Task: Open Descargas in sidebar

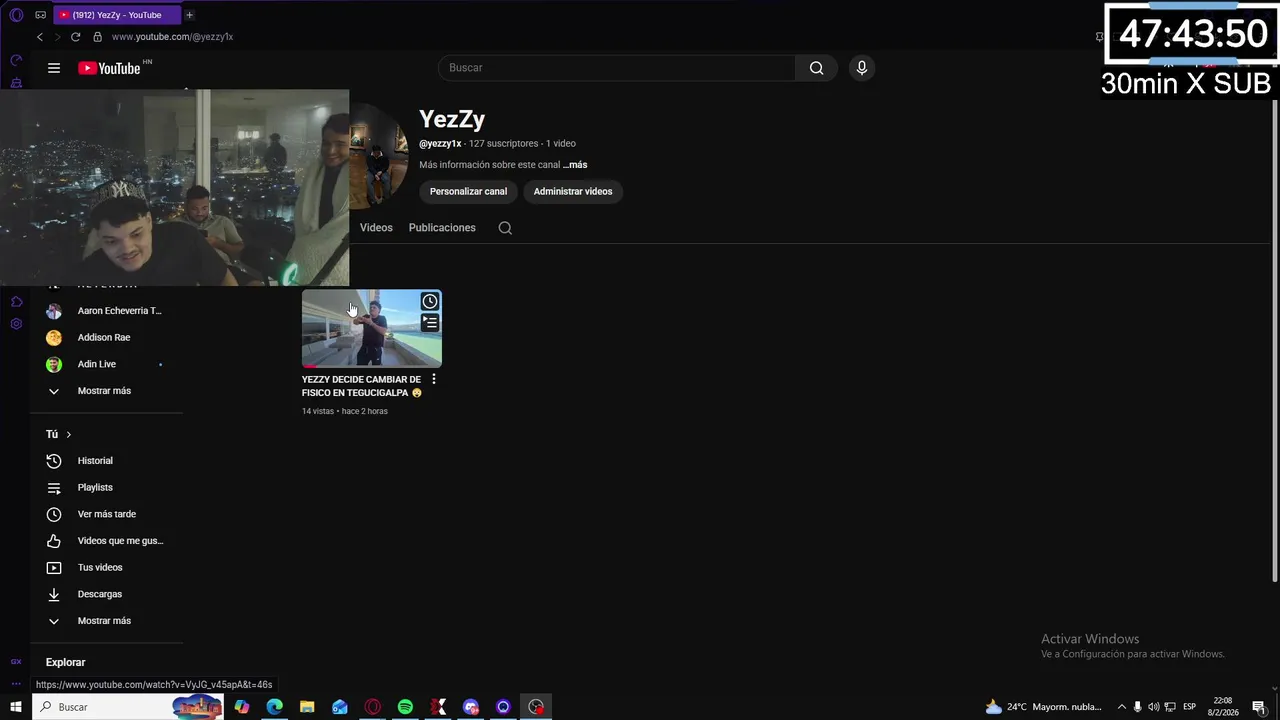Action: pyautogui.click(x=106, y=594)
